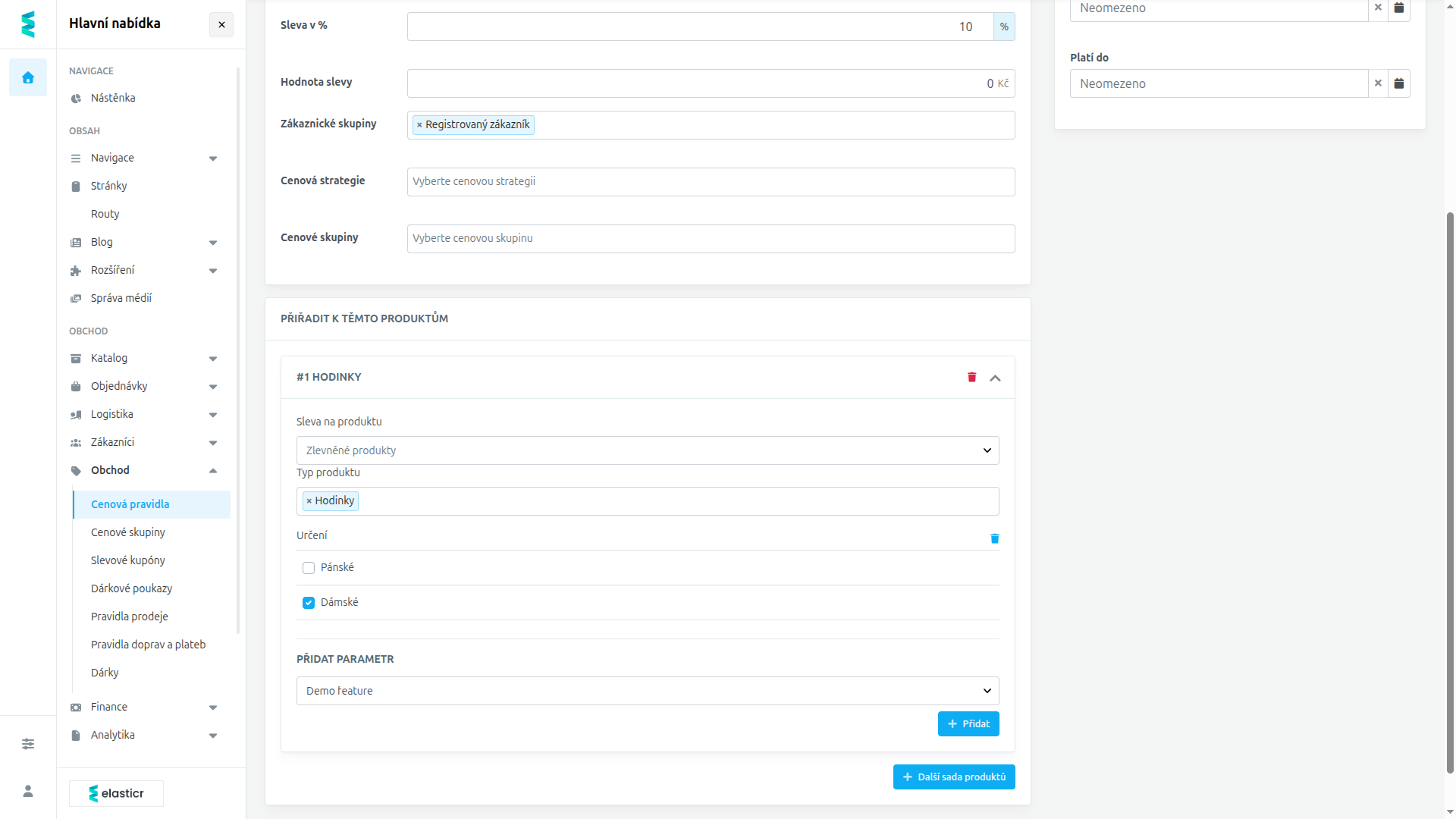1456x819 pixels.
Task: Open calendar picker for Platí do
Action: (x=1399, y=83)
